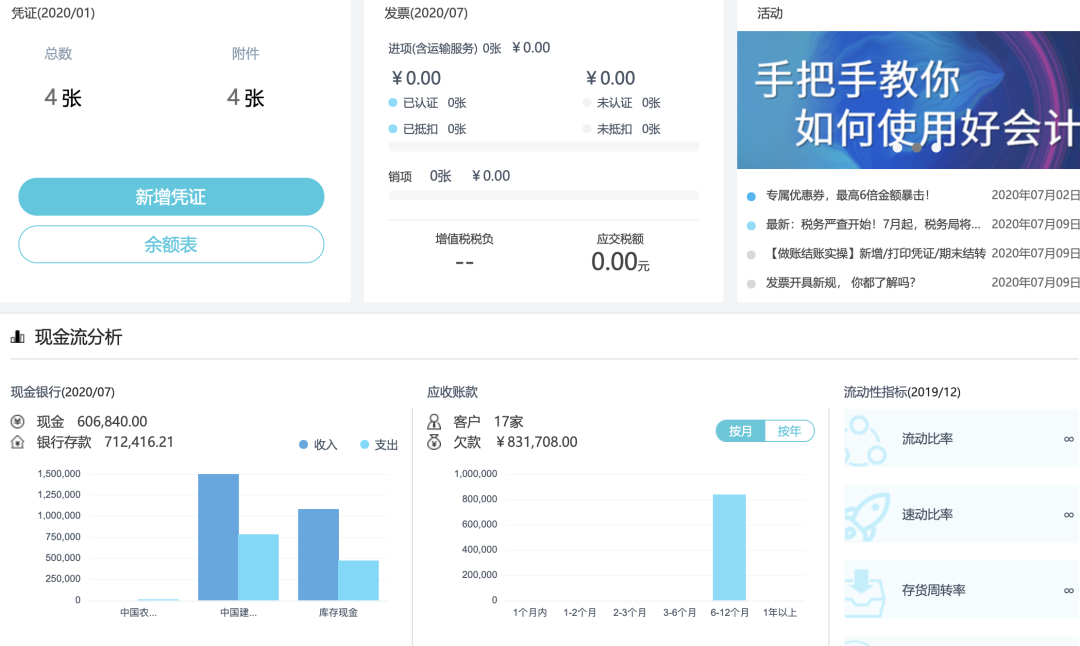Image resolution: width=1080 pixels, height=646 pixels.
Task: Toggle the 收入 legend series
Action: [x=318, y=445]
